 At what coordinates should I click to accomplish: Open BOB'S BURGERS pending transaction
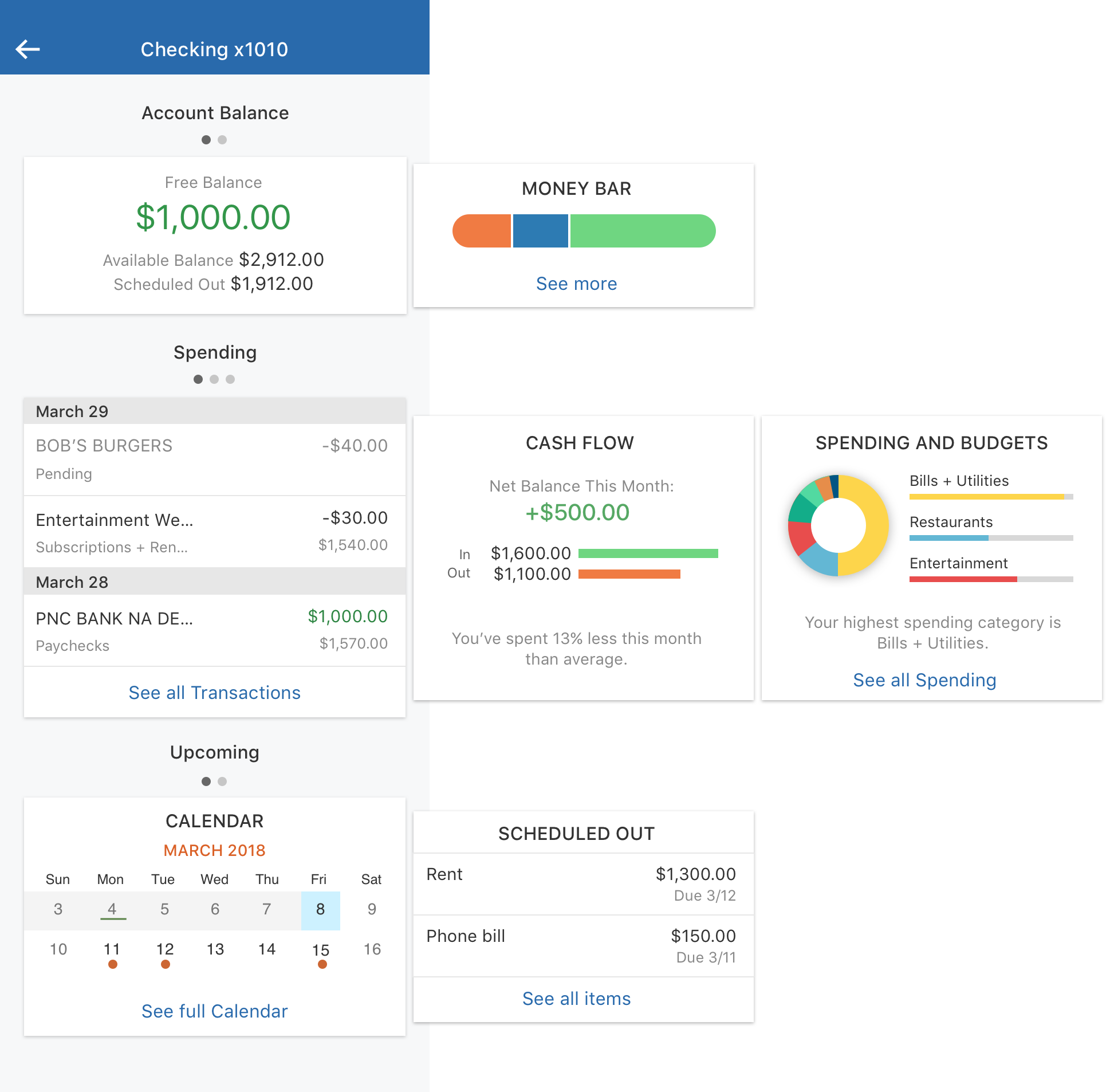(214, 459)
